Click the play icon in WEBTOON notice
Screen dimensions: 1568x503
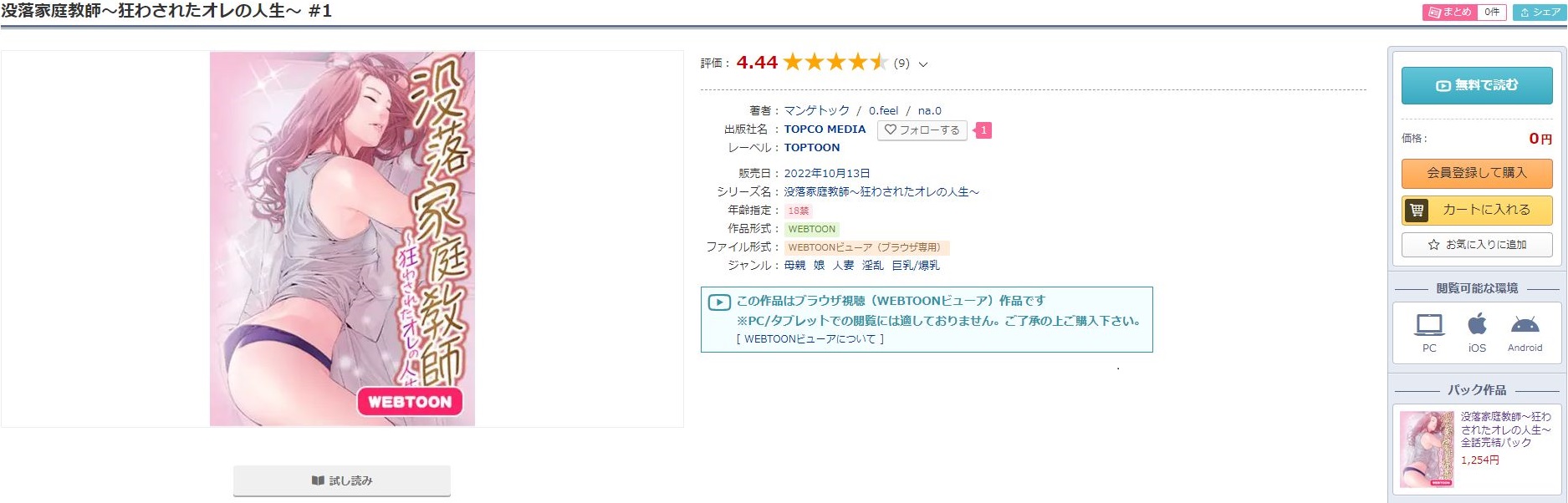pyautogui.click(x=718, y=302)
